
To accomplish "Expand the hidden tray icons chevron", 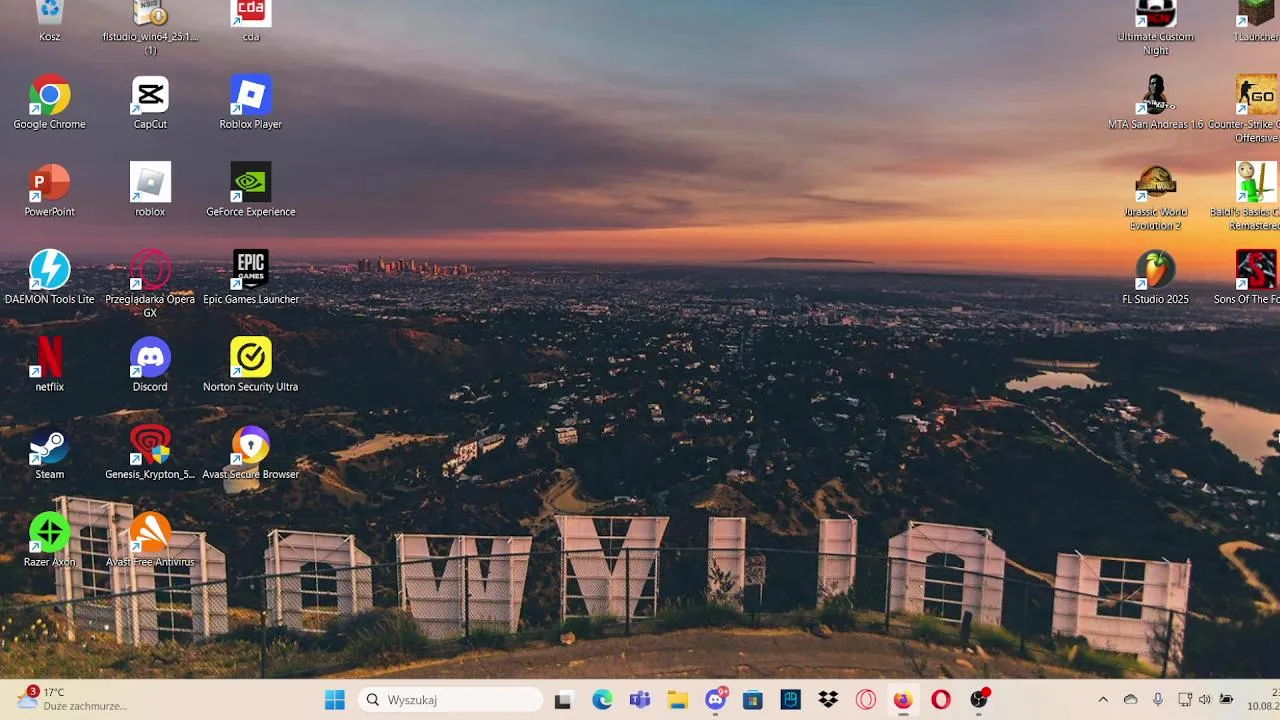I will tap(1103, 700).
